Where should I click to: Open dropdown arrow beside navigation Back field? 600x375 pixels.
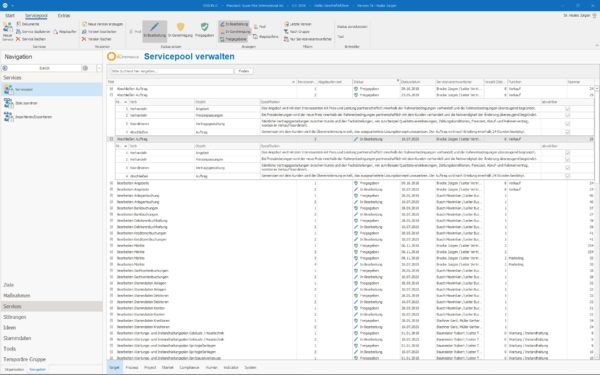click(x=99, y=68)
